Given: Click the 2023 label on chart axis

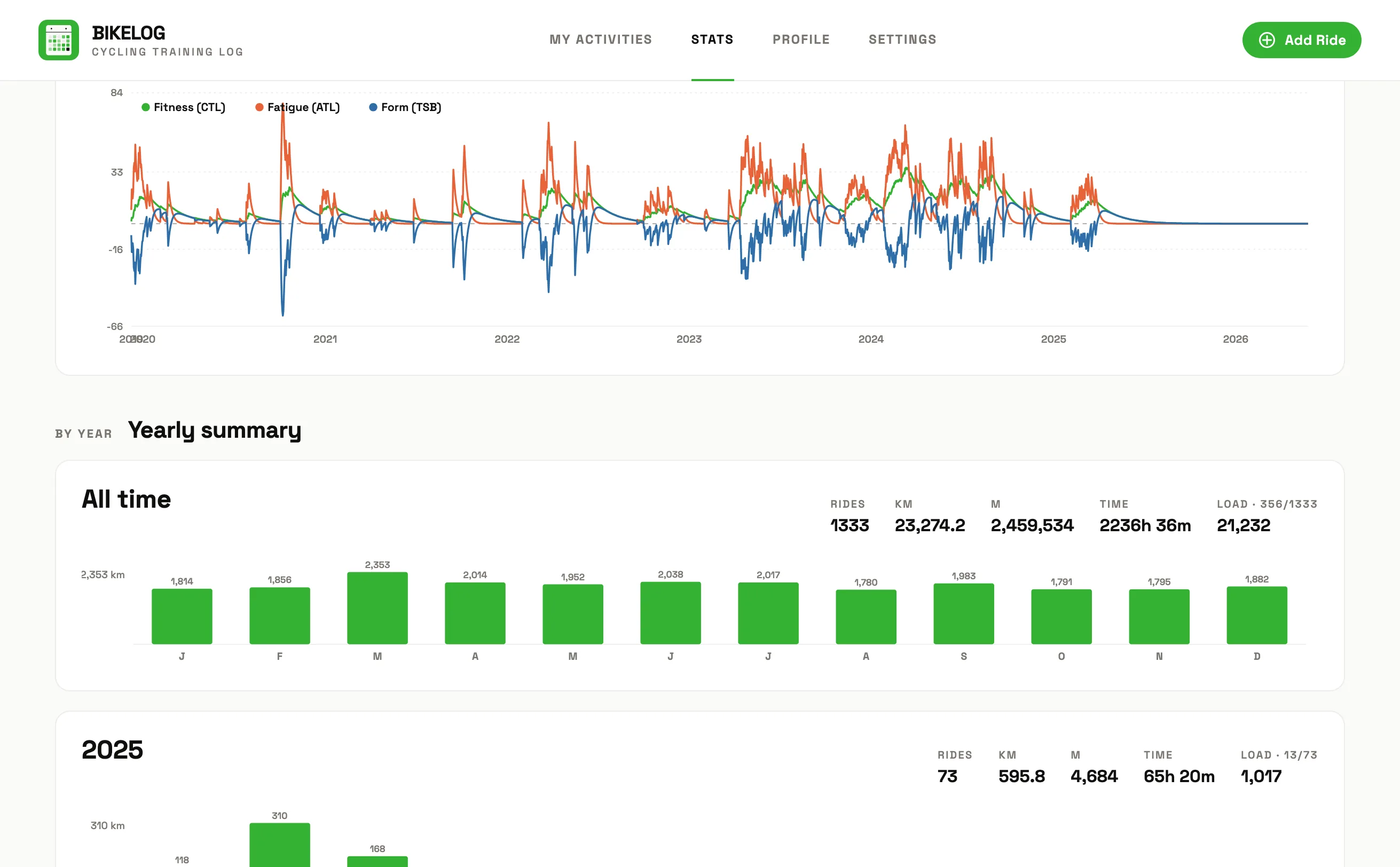Looking at the screenshot, I should (689, 339).
